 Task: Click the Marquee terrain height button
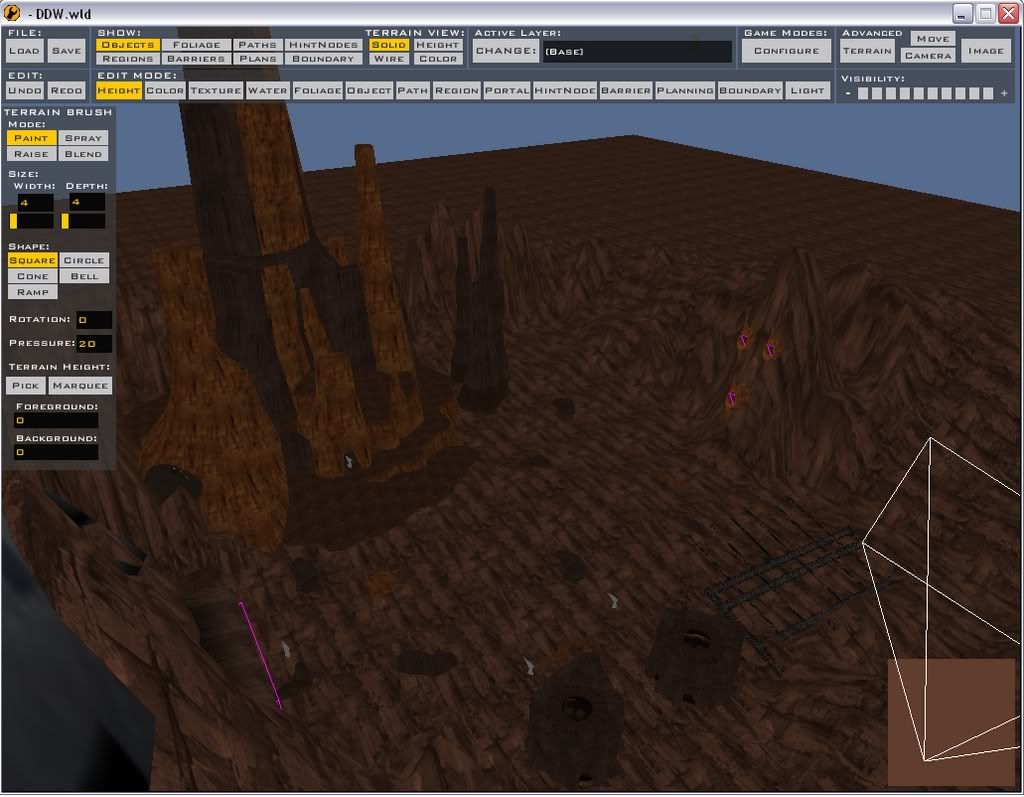tap(80, 386)
